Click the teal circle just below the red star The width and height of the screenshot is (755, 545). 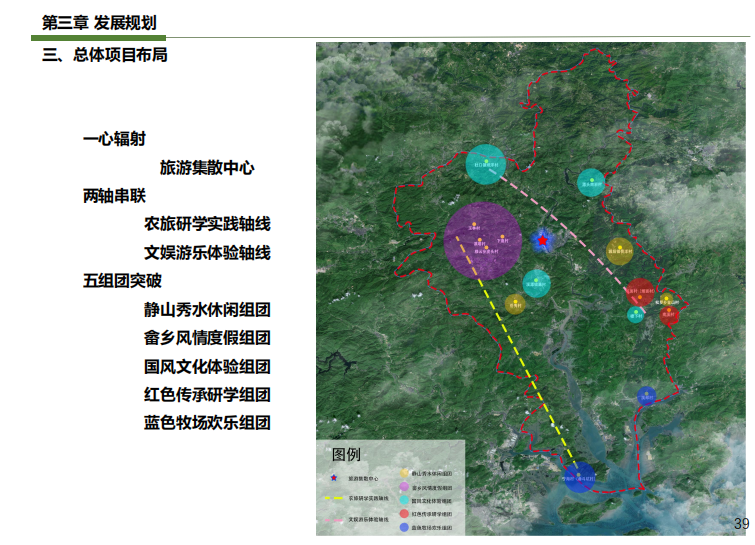click(x=536, y=283)
